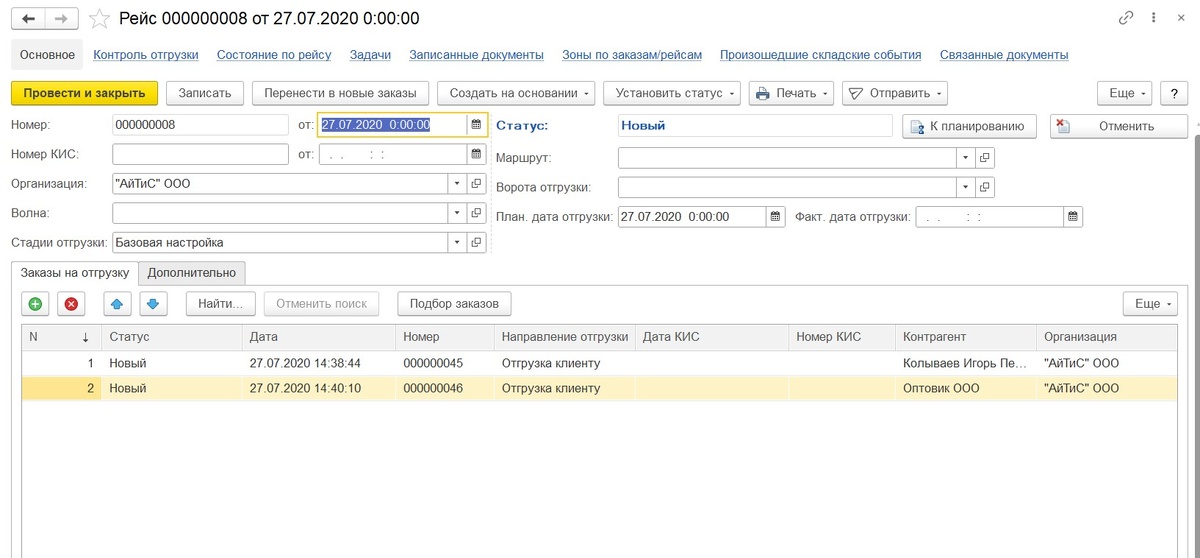Open the Отправить dropdown menu
Screen dimensions: 1200x558
894,93
